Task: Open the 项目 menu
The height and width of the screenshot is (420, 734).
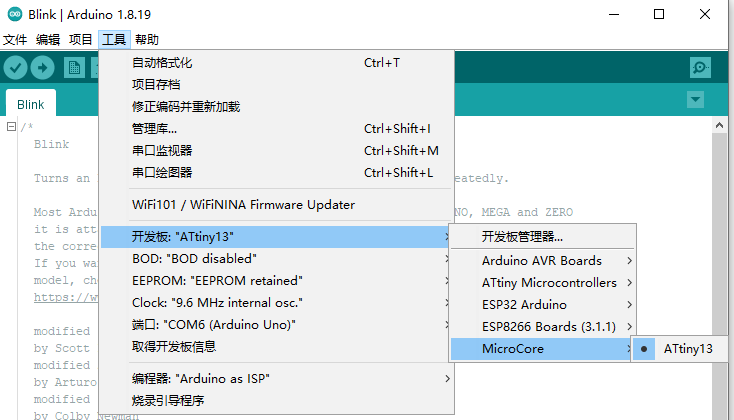Action: [81, 40]
